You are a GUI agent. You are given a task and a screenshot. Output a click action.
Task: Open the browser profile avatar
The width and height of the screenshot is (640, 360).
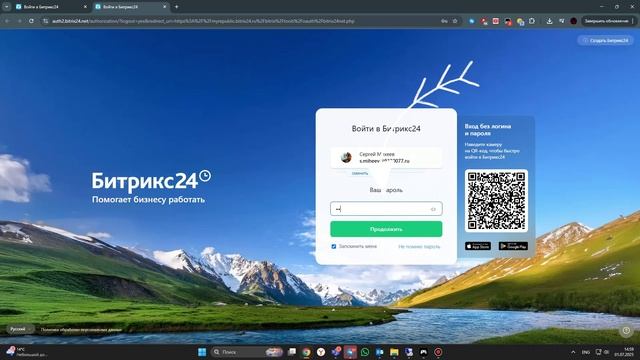click(x=573, y=21)
